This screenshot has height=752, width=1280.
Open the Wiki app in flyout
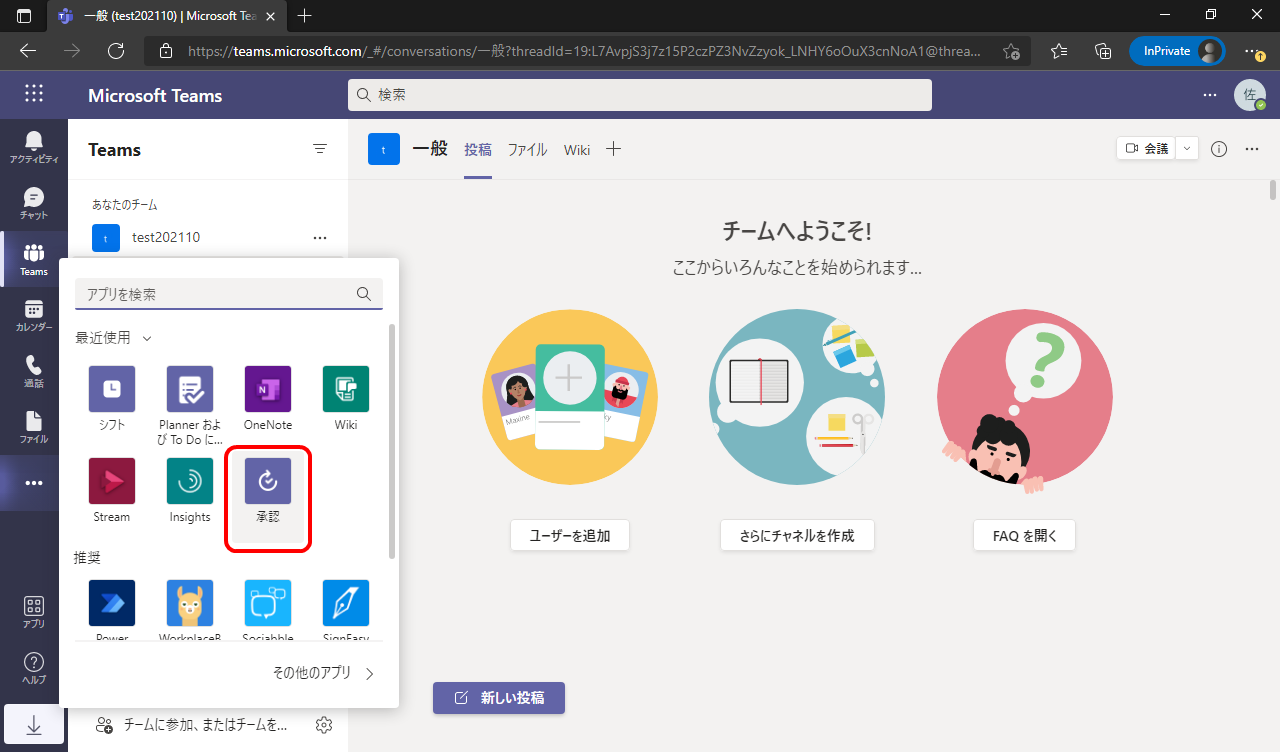tap(346, 398)
